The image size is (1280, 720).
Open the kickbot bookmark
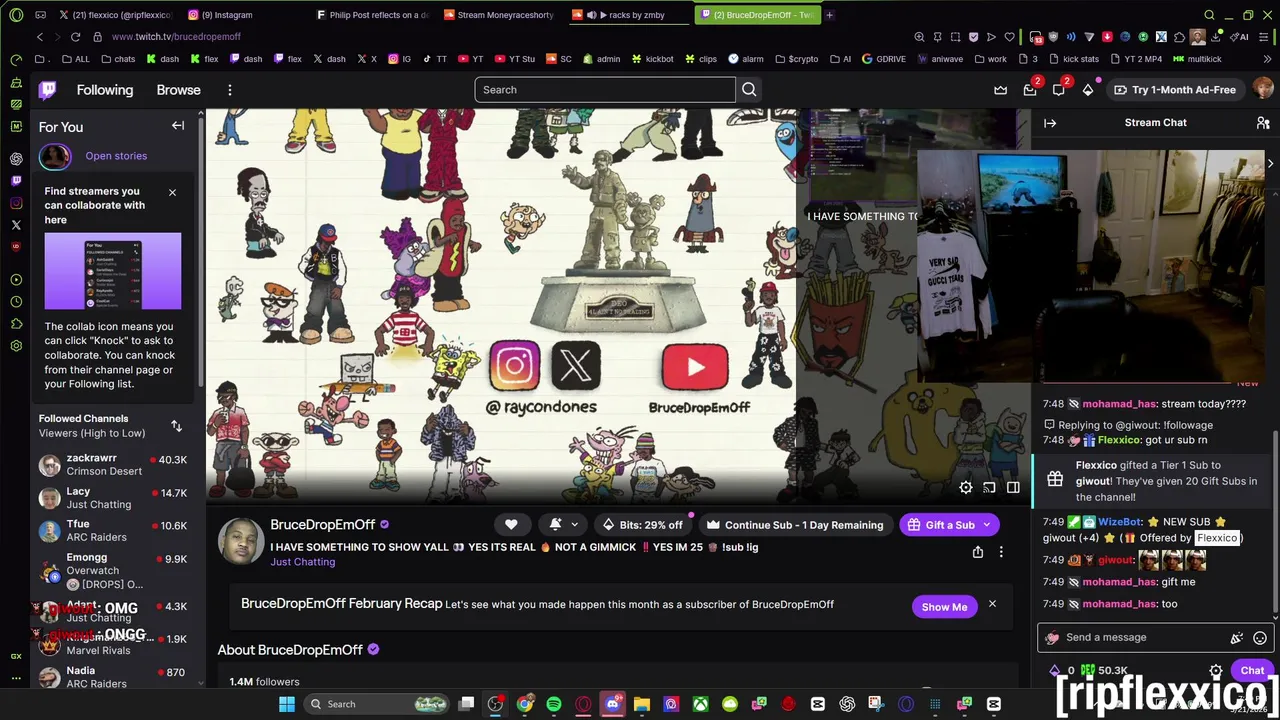pyautogui.click(x=652, y=59)
